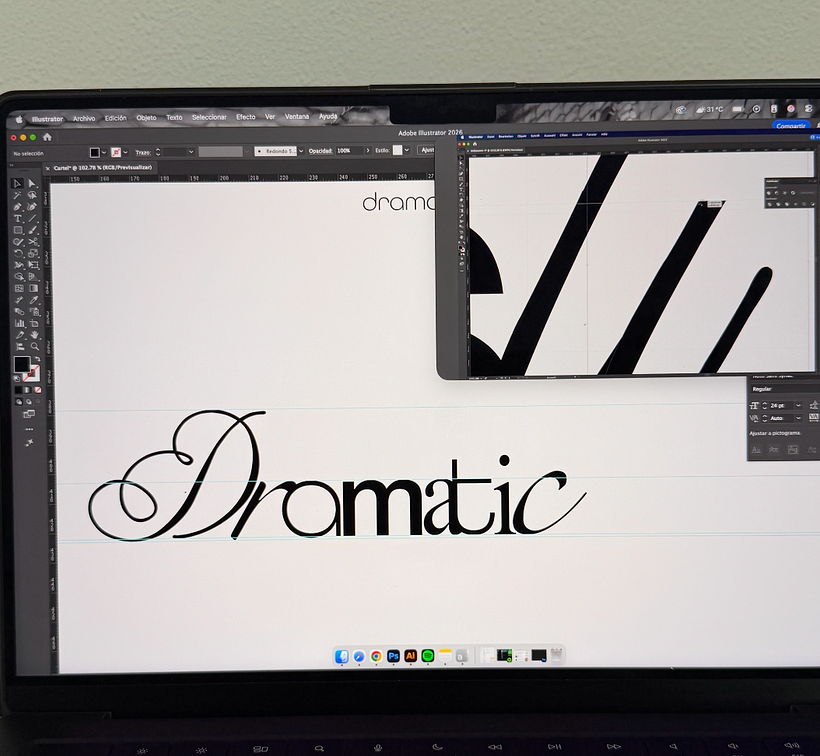Expand Opacidad arrow next to 100%
Screen dimensions: 820x756
click(x=368, y=151)
